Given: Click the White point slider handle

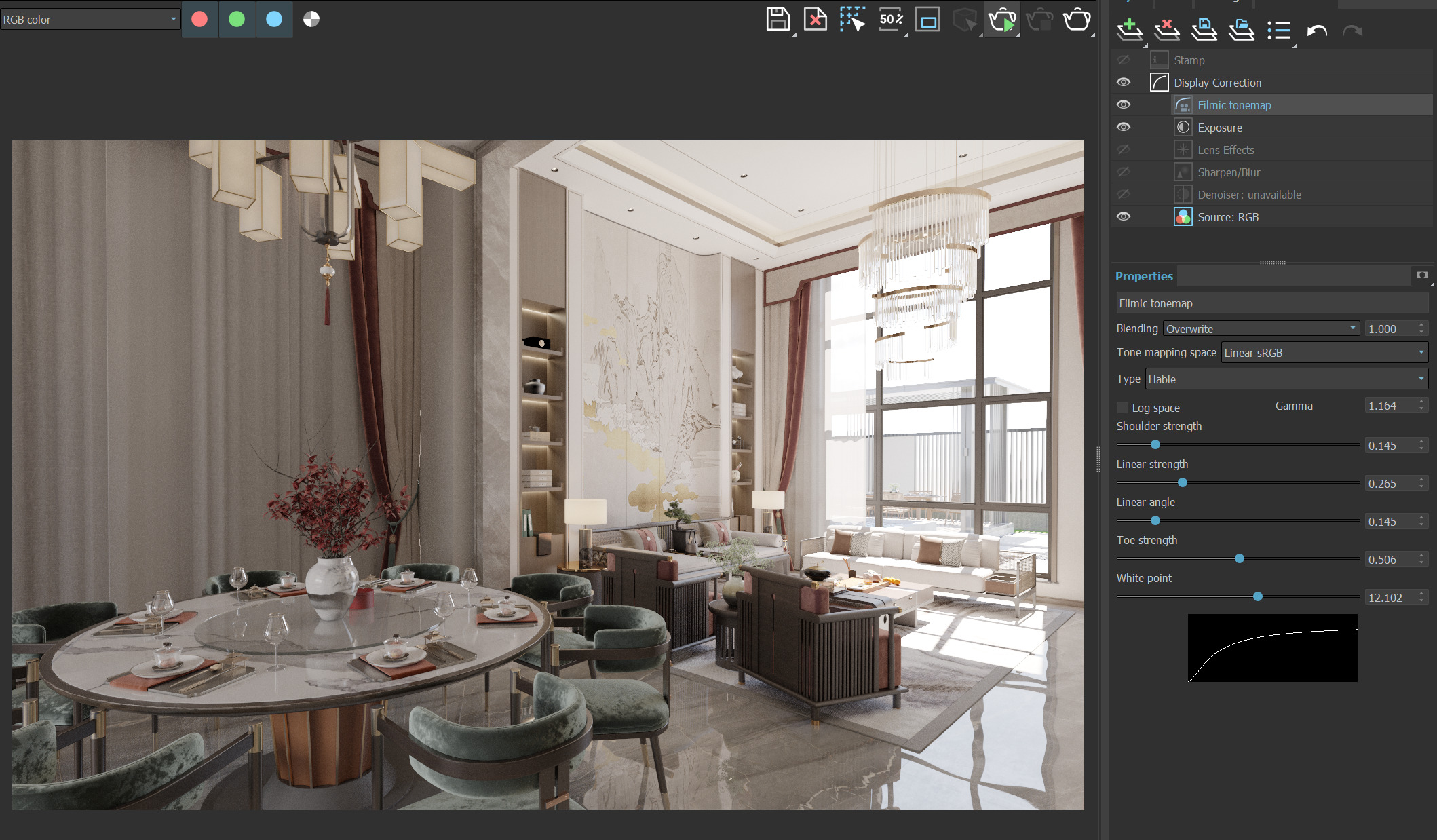Looking at the screenshot, I should pos(1258,596).
